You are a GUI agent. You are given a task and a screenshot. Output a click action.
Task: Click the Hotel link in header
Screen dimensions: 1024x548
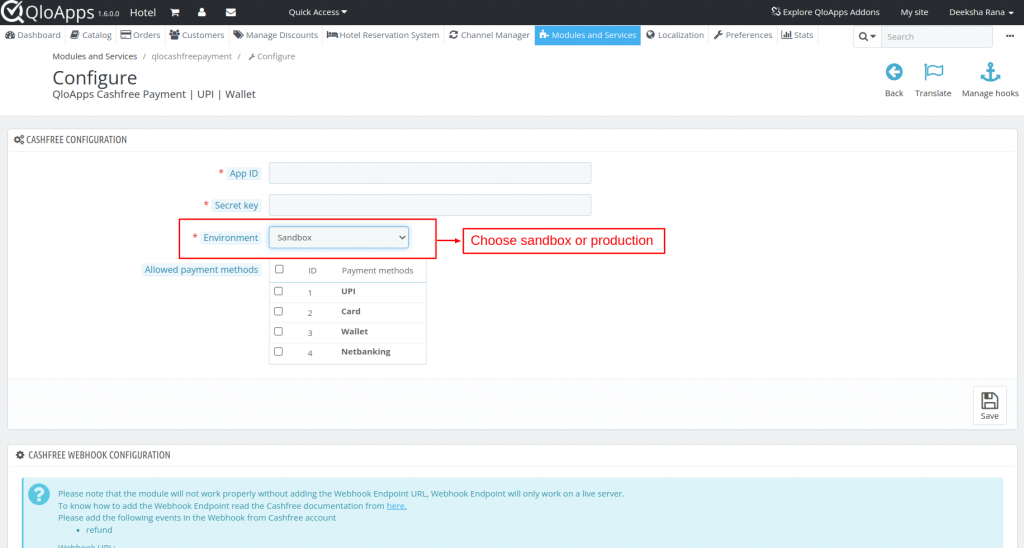[142, 12]
